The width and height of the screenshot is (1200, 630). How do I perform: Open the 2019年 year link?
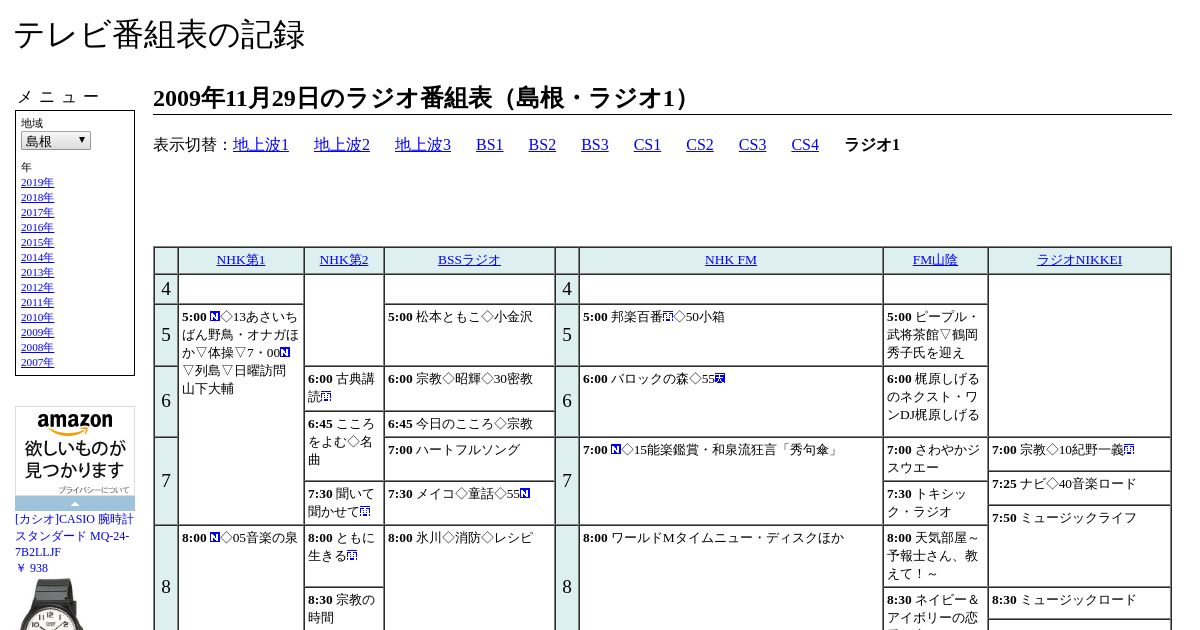pos(37,182)
